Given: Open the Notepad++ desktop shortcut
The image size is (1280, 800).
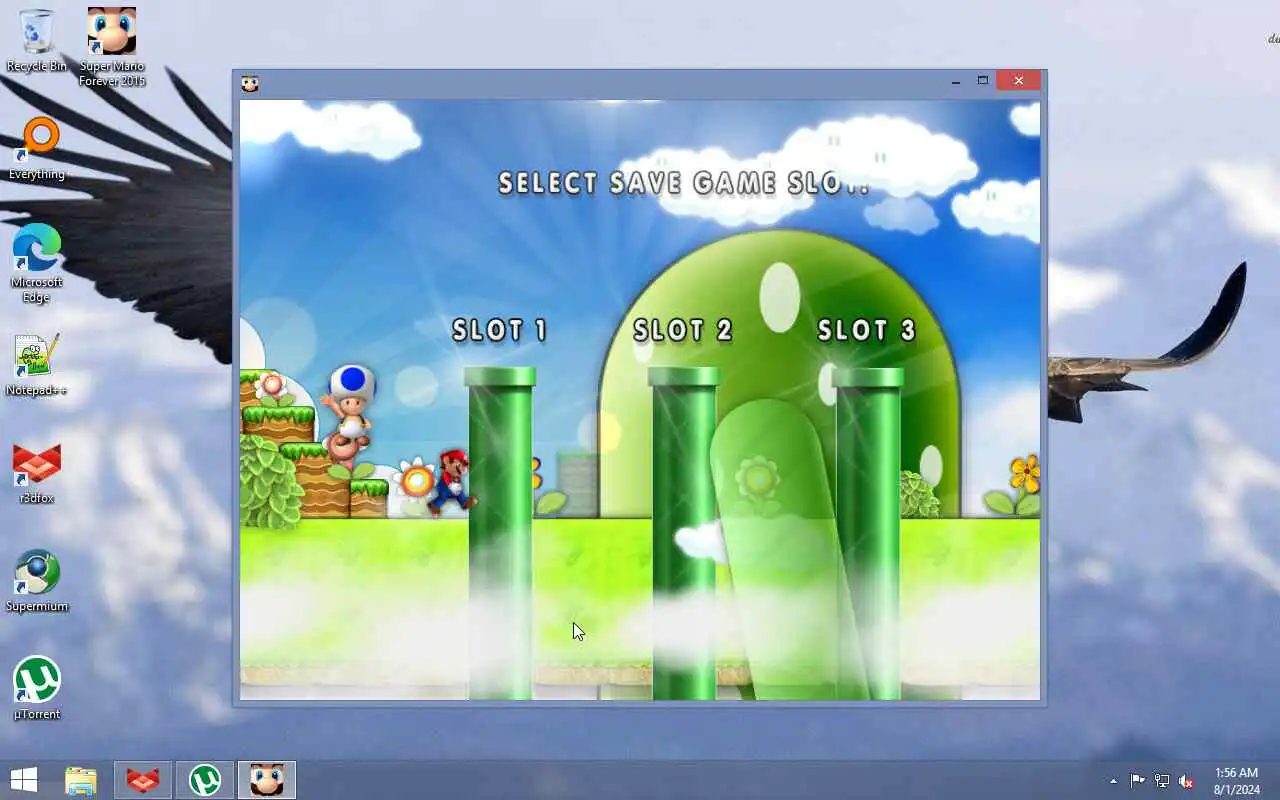Looking at the screenshot, I should tap(37, 365).
